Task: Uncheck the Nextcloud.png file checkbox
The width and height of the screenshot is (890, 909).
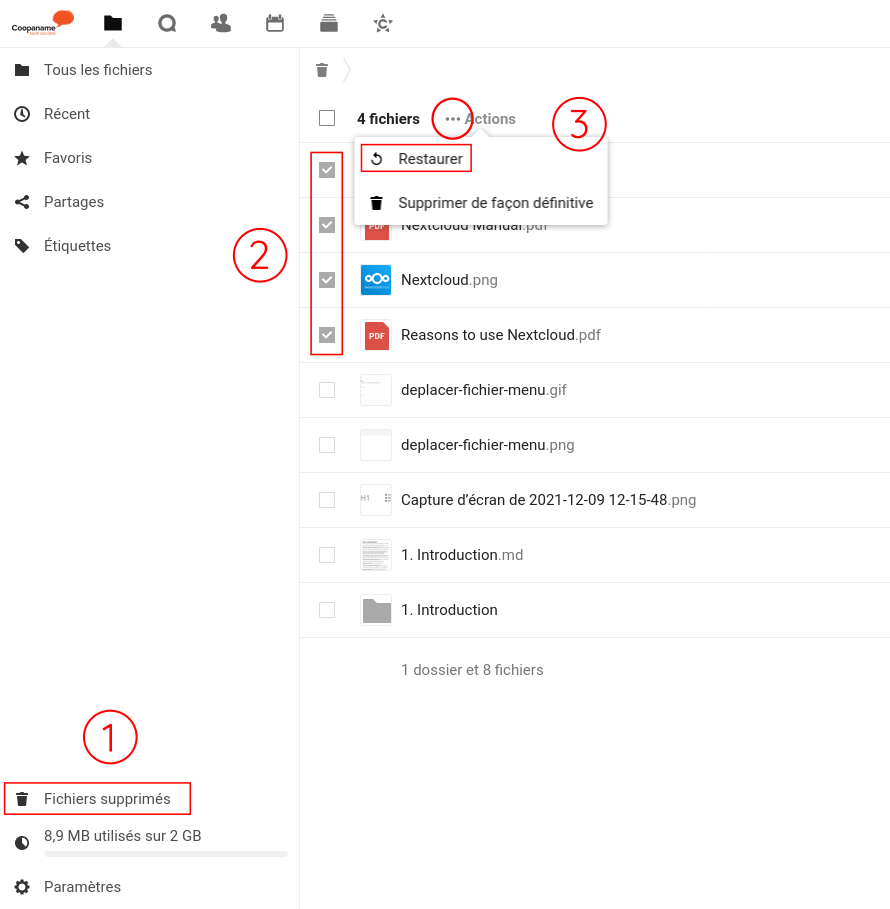Action: pos(327,280)
